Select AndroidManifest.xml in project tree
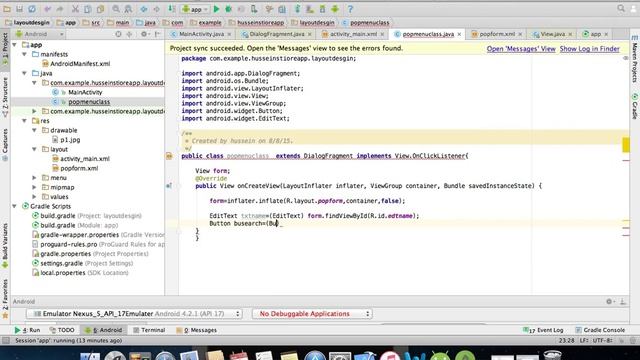Image resolution: width=640 pixels, height=360 pixels. 76,64
